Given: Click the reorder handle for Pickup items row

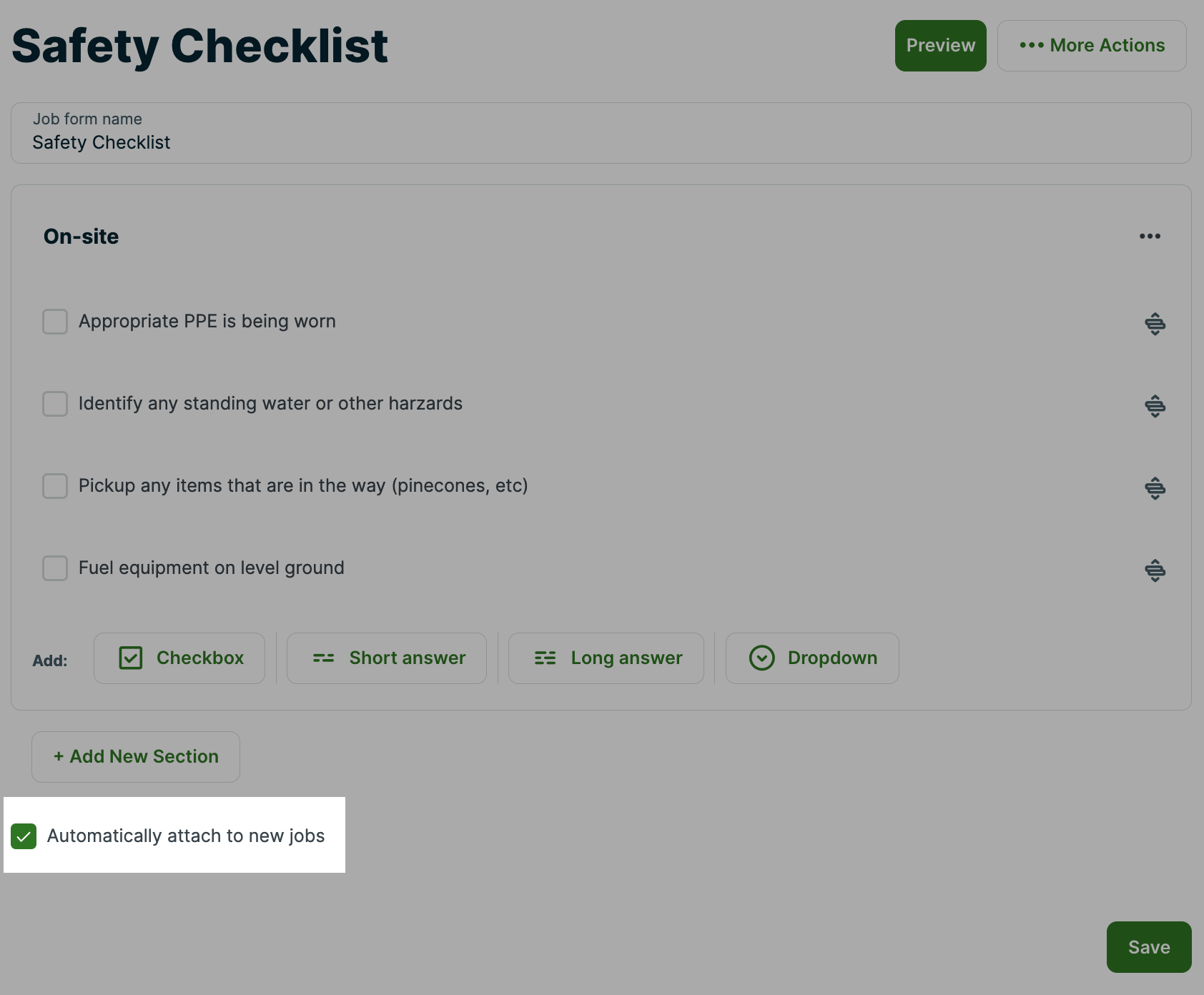Looking at the screenshot, I should 1155,488.
